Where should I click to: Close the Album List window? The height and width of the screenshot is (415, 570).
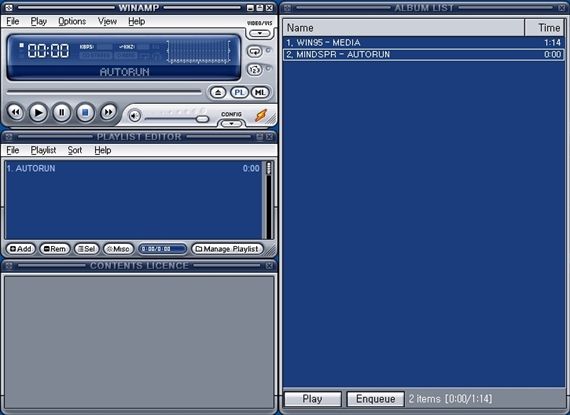pos(562,8)
